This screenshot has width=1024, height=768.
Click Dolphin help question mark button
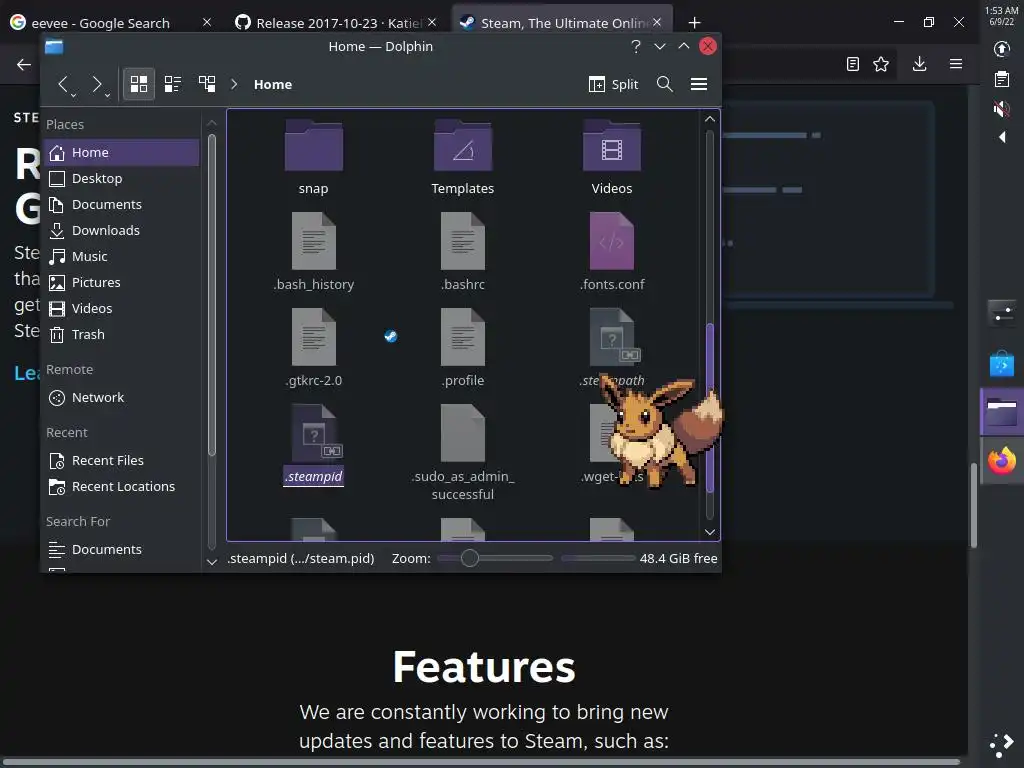pyautogui.click(x=635, y=46)
